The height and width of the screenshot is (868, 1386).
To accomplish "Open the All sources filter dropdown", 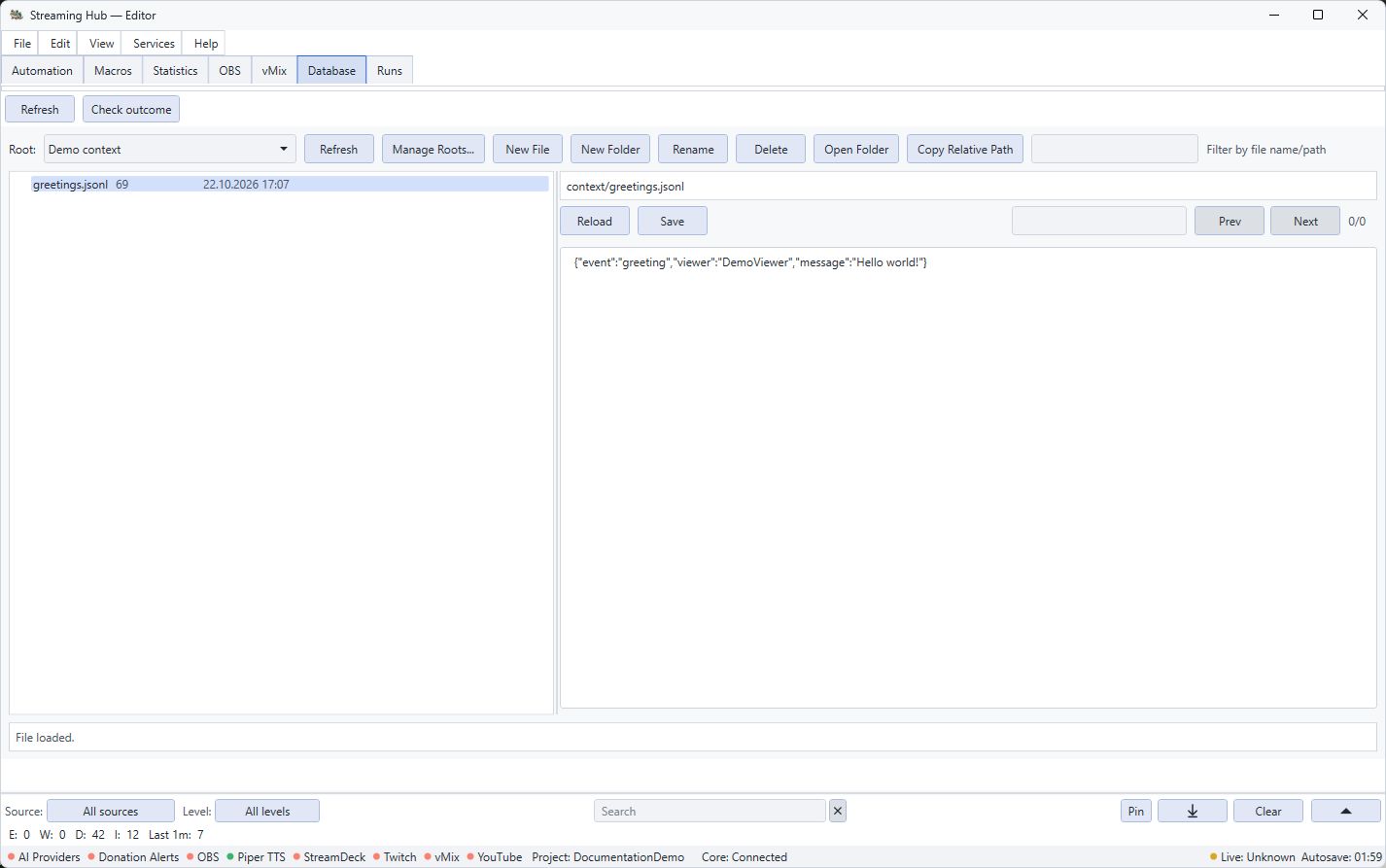I will (x=111, y=811).
